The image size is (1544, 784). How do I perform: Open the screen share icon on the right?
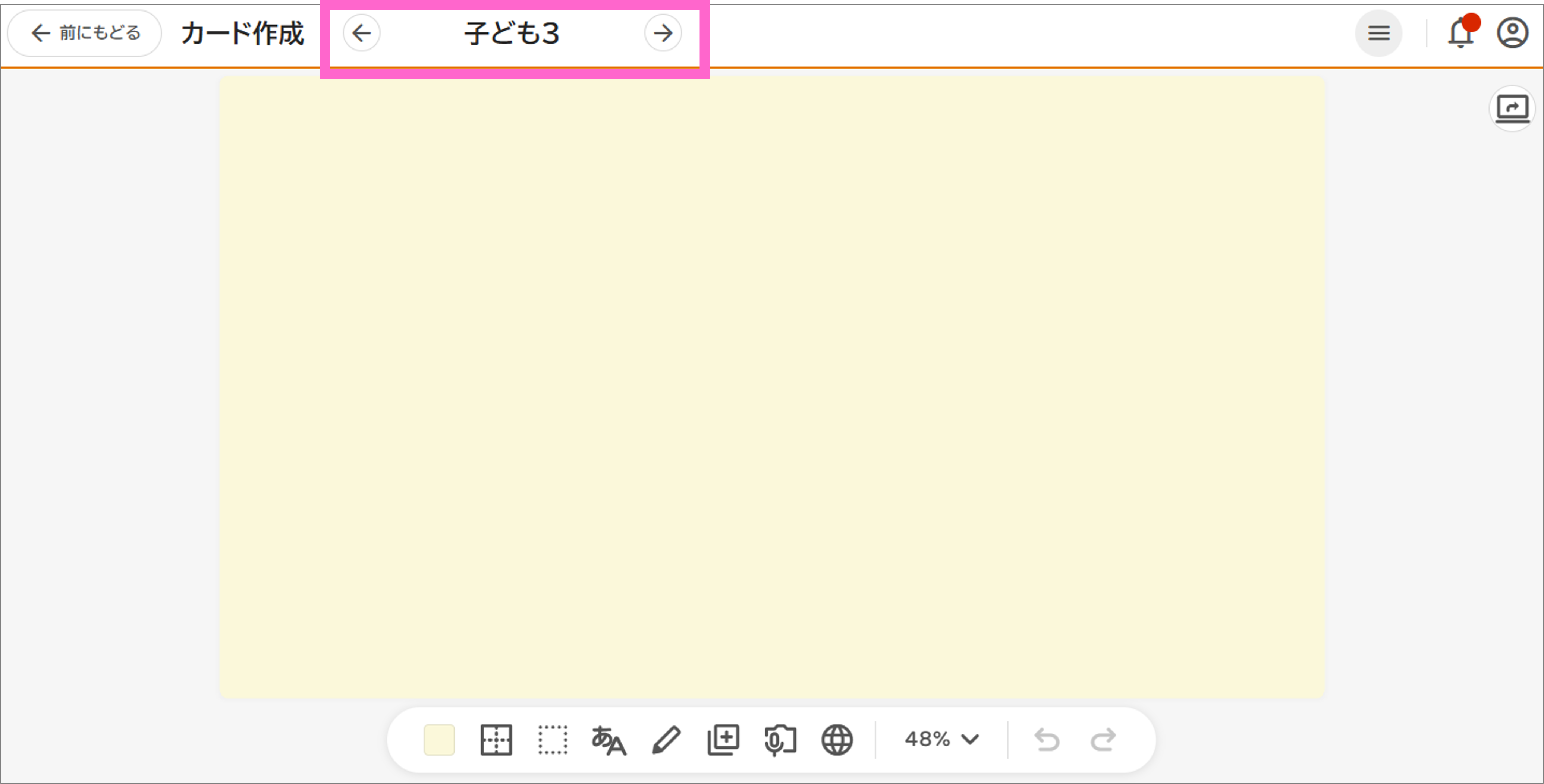click(1512, 108)
